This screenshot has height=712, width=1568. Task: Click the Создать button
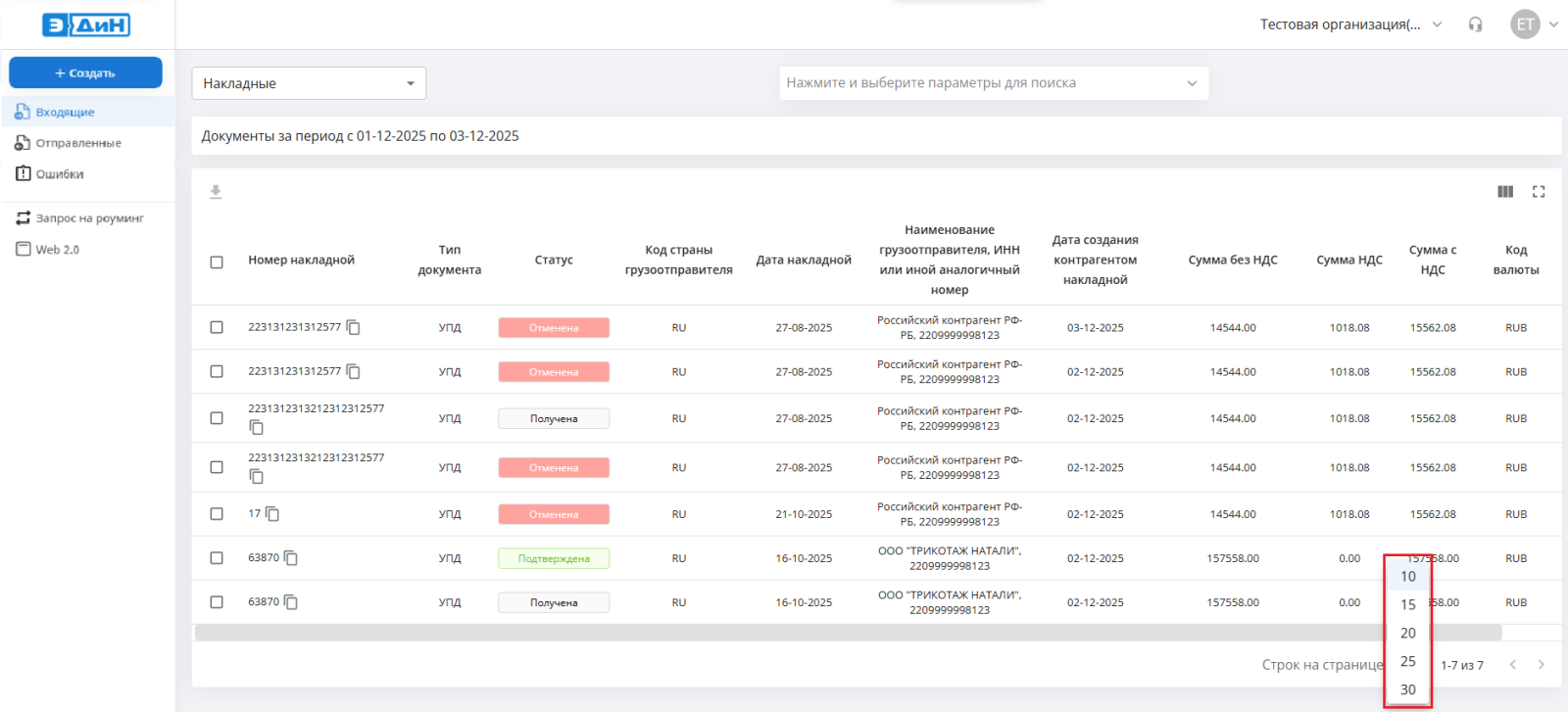point(85,72)
